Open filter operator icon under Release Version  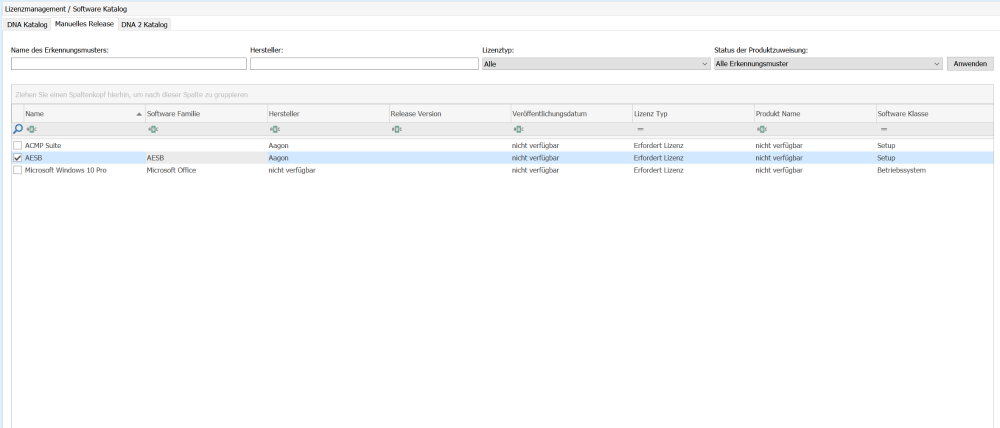pos(396,129)
